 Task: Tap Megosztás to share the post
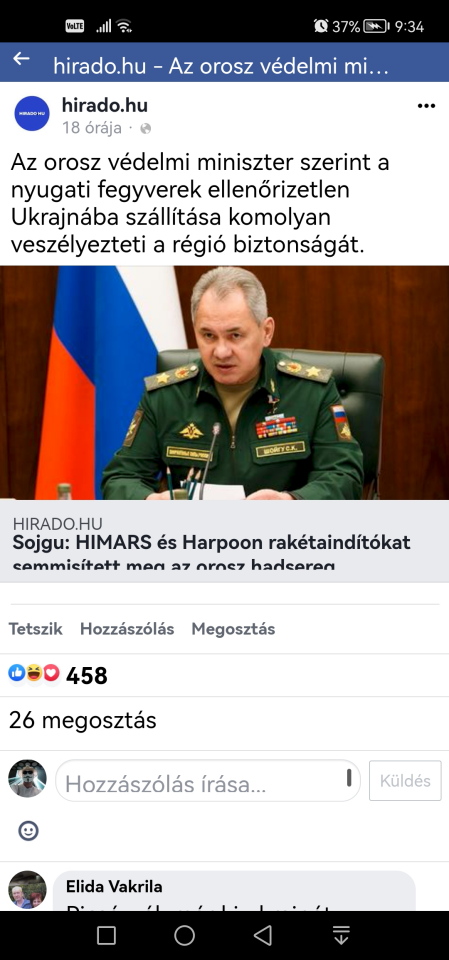click(233, 629)
